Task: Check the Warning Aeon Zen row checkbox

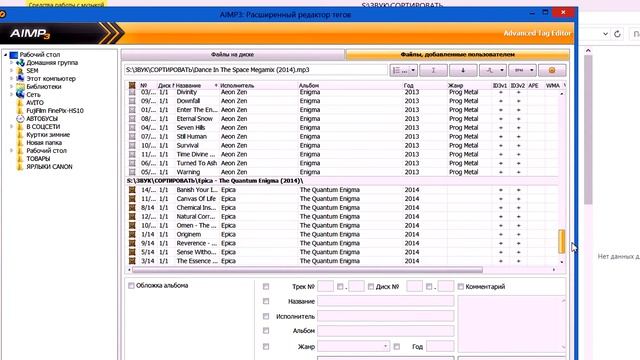Action: tap(132, 172)
